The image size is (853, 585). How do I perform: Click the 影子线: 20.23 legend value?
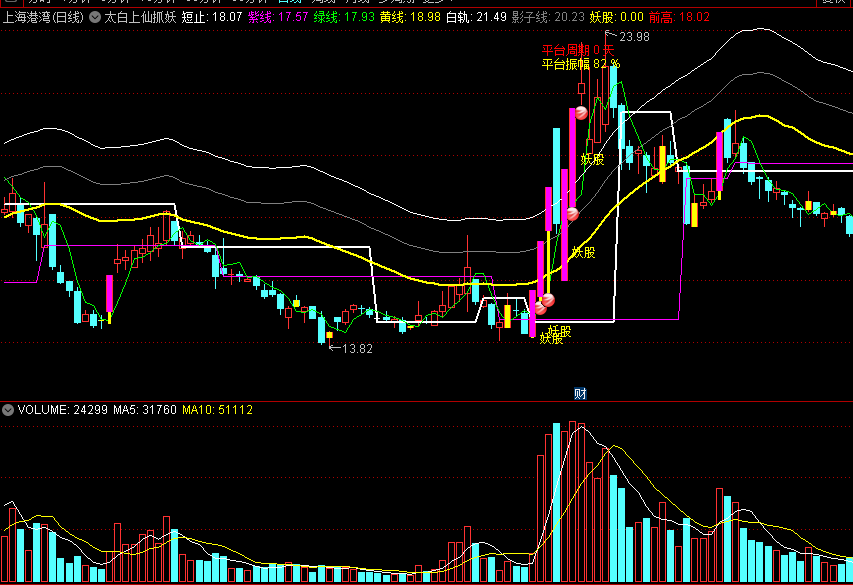click(x=548, y=17)
